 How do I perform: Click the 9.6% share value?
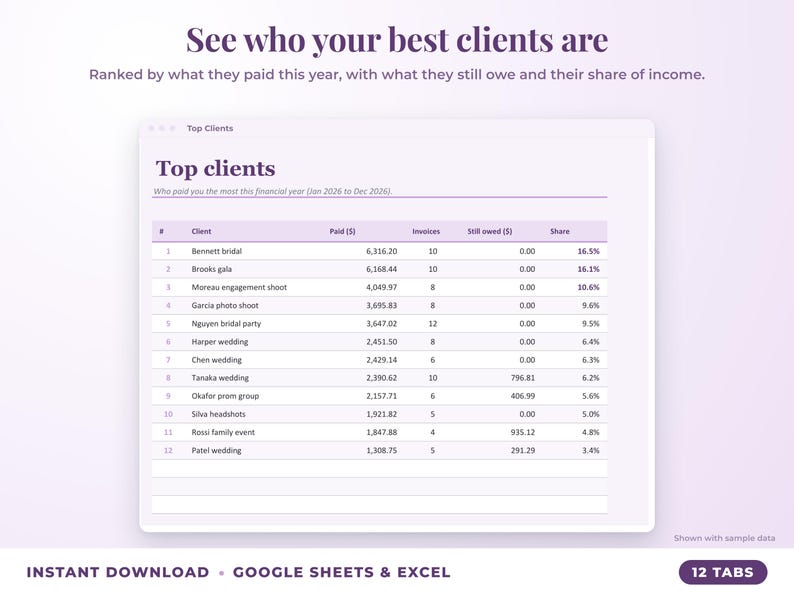coord(590,306)
